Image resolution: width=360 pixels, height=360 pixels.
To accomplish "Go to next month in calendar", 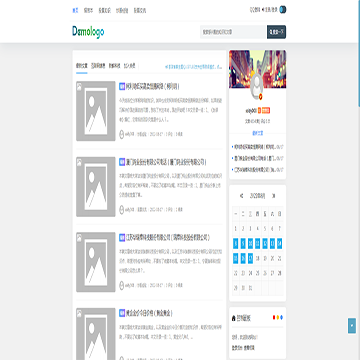I will click(274, 196).
